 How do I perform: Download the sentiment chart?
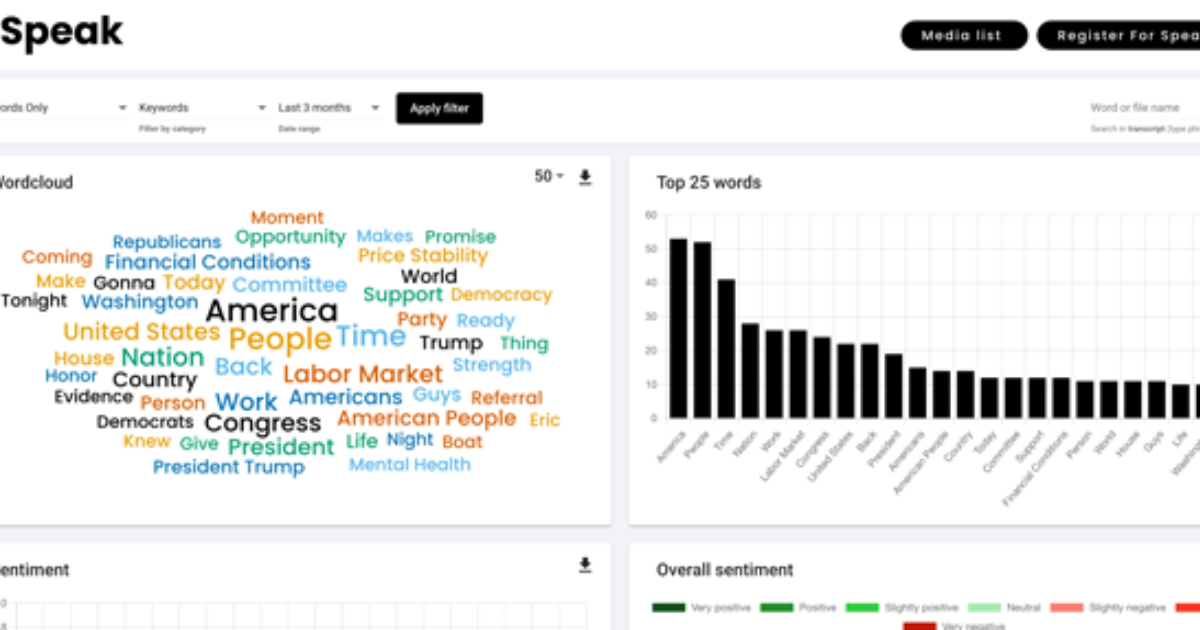tap(586, 565)
